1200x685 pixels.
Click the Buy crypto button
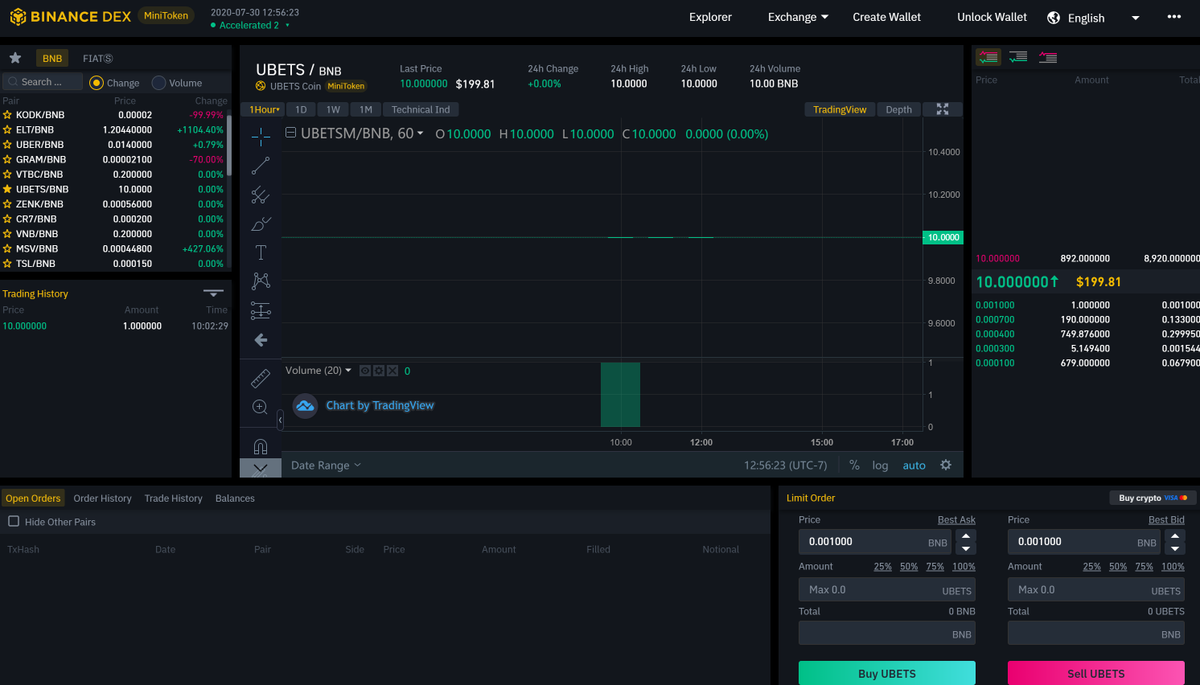click(x=1153, y=498)
